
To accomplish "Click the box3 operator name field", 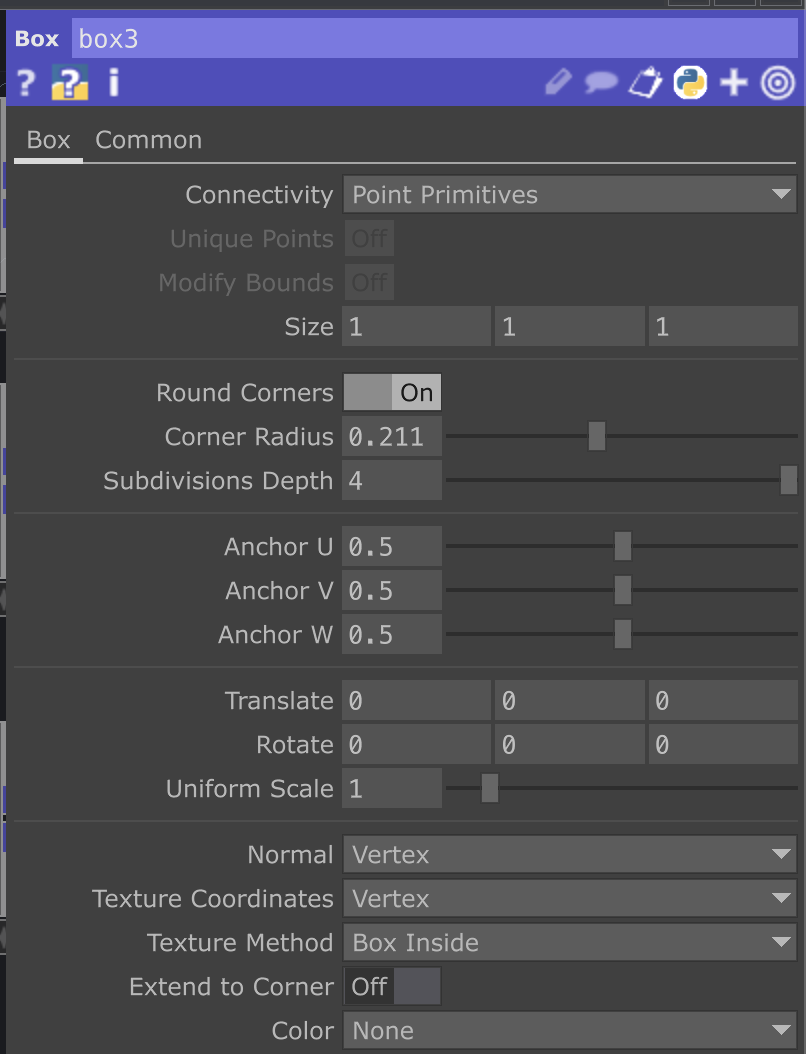I will coord(433,40).
